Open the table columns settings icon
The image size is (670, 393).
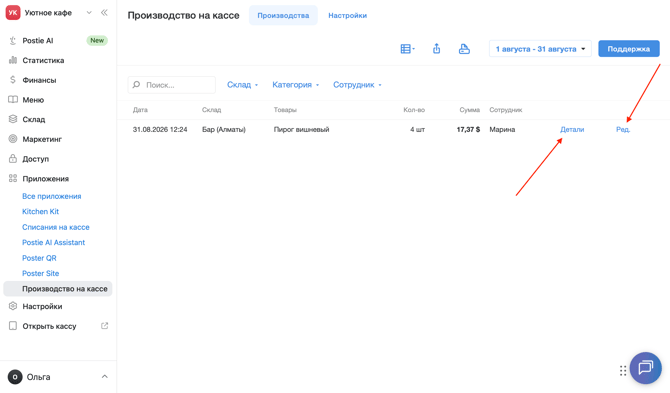[407, 49]
